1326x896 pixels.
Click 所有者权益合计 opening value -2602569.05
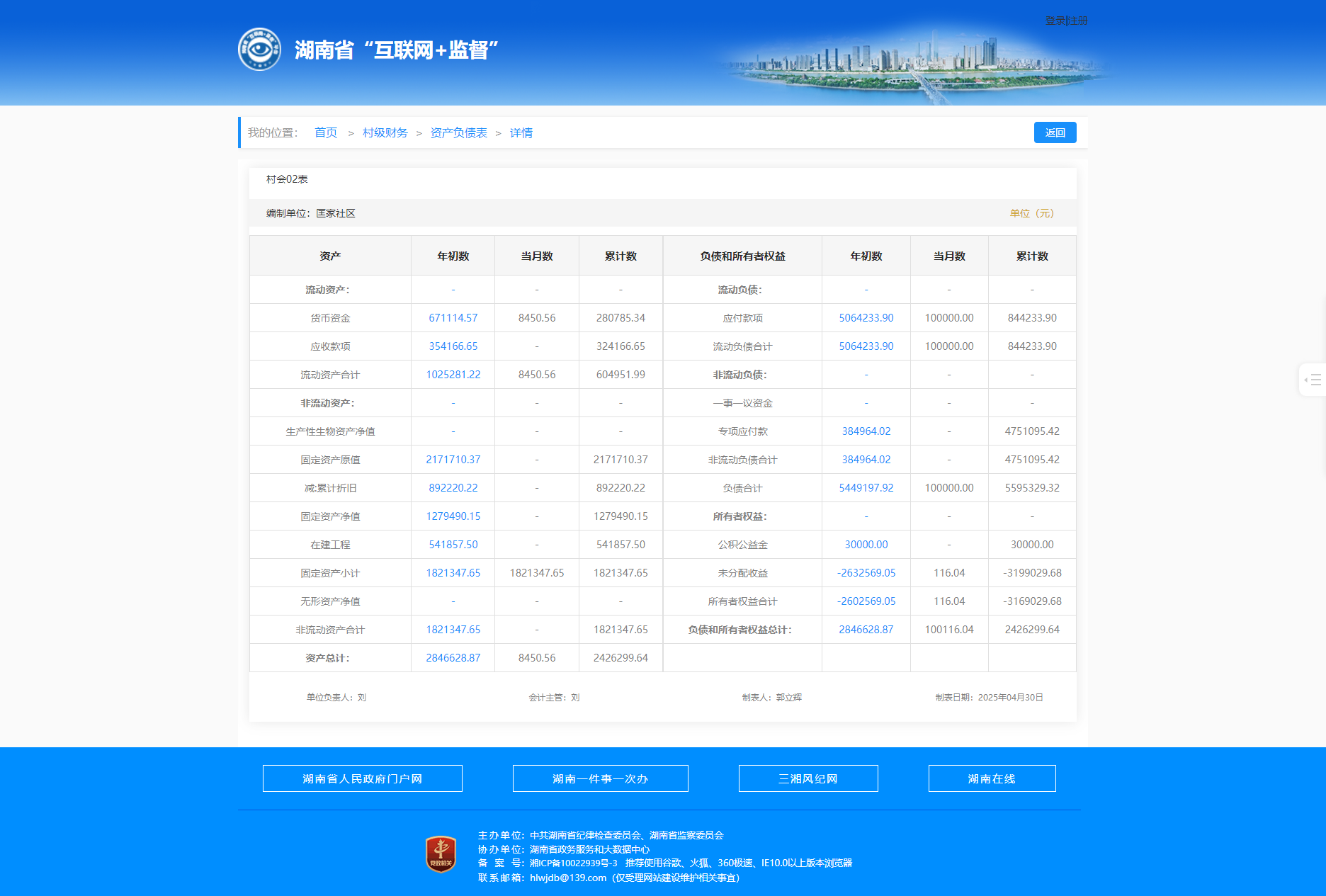click(x=866, y=601)
